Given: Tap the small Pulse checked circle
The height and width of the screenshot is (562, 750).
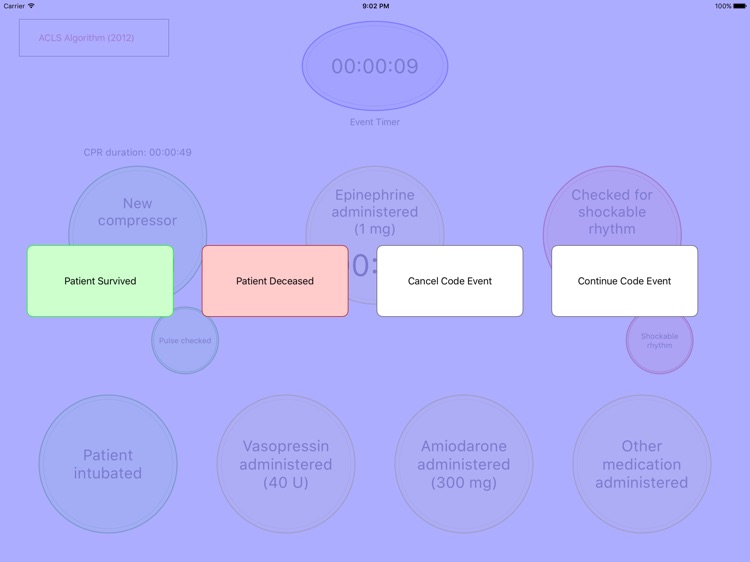Looking at the screenshot, I should click(x=185, y=341).
